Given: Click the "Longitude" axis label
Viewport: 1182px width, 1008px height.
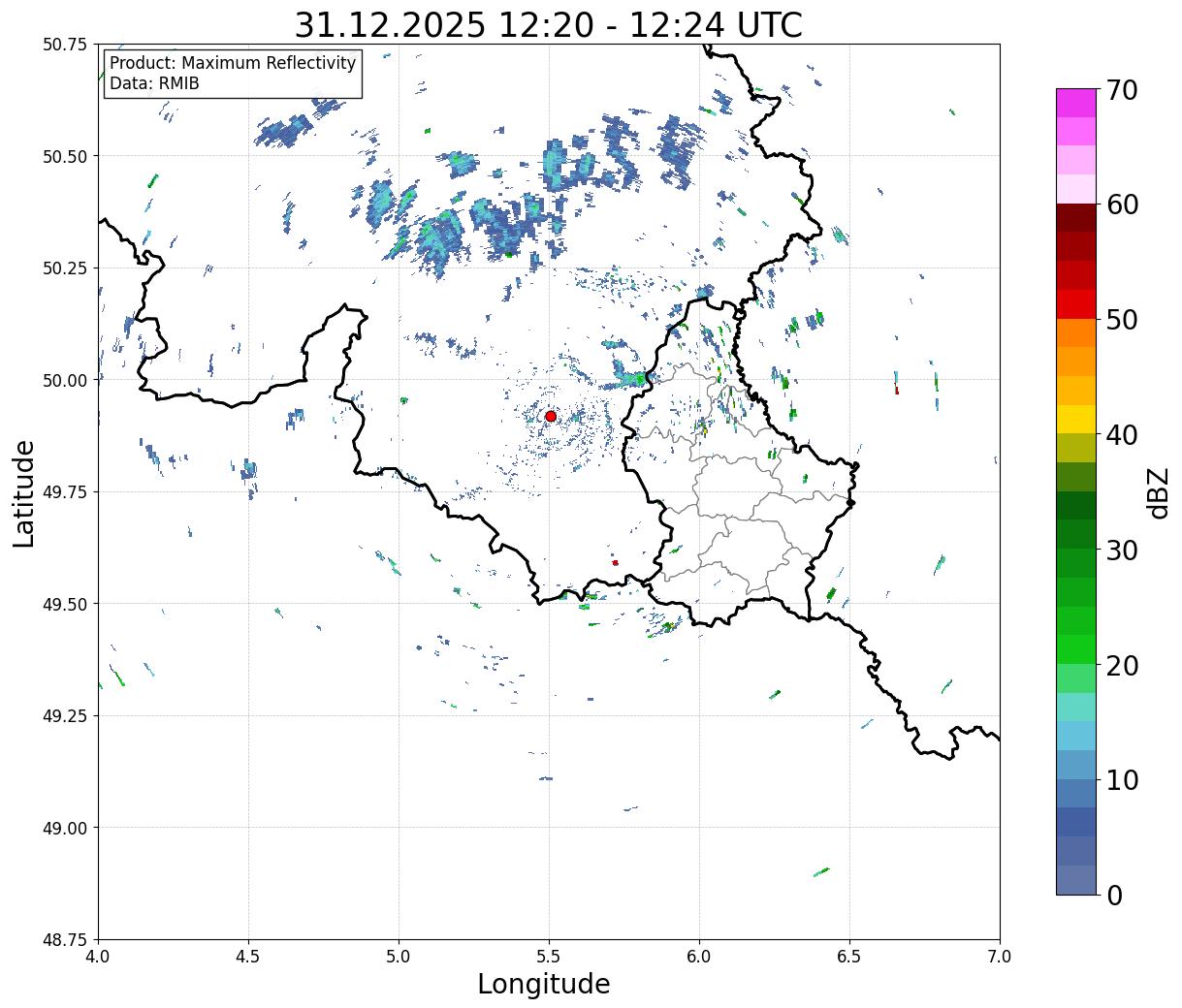Looking at the screenshot, I should (544, 984).
